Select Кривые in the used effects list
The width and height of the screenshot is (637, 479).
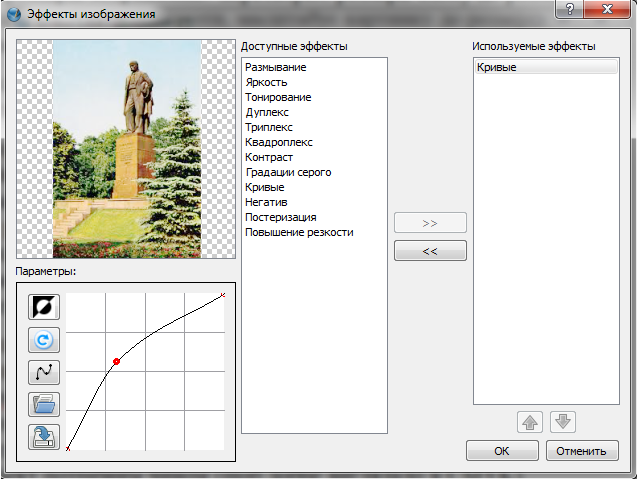(498, 67)
